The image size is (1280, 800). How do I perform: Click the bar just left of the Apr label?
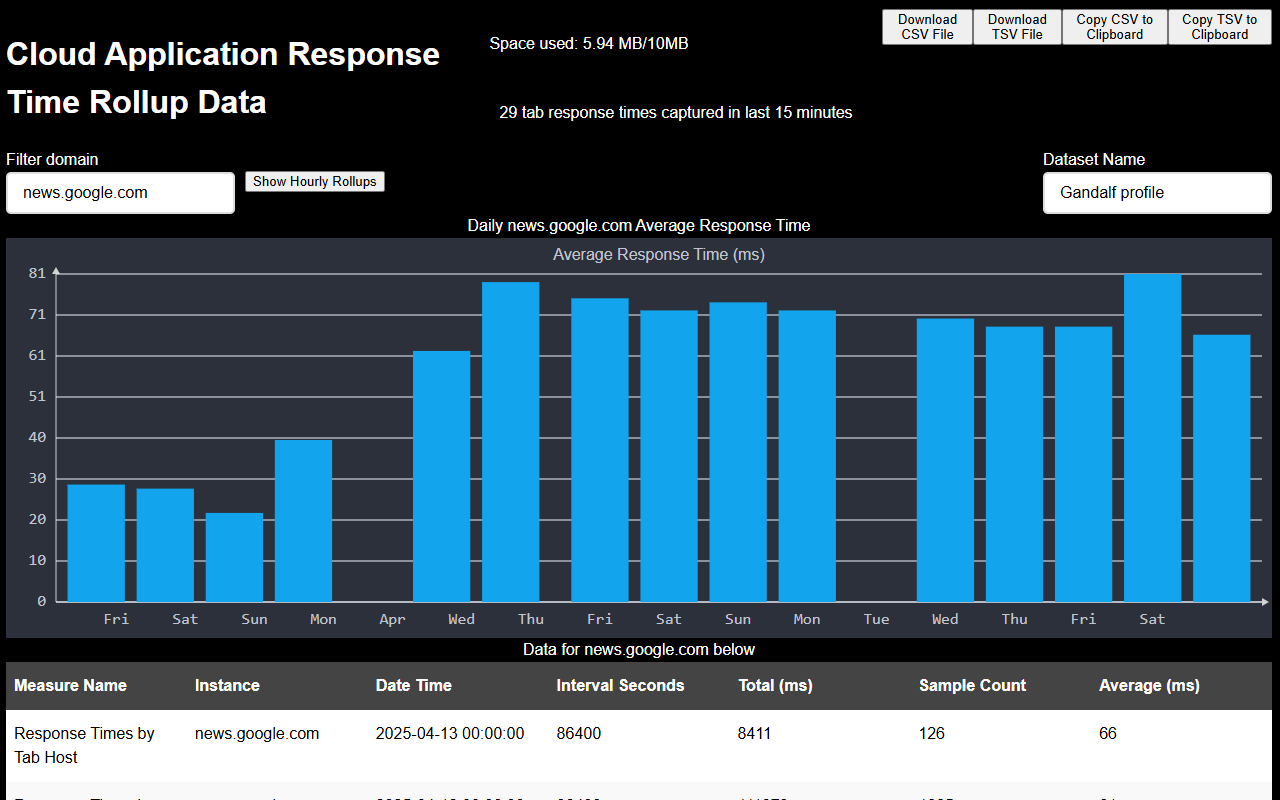click(303, 521)
